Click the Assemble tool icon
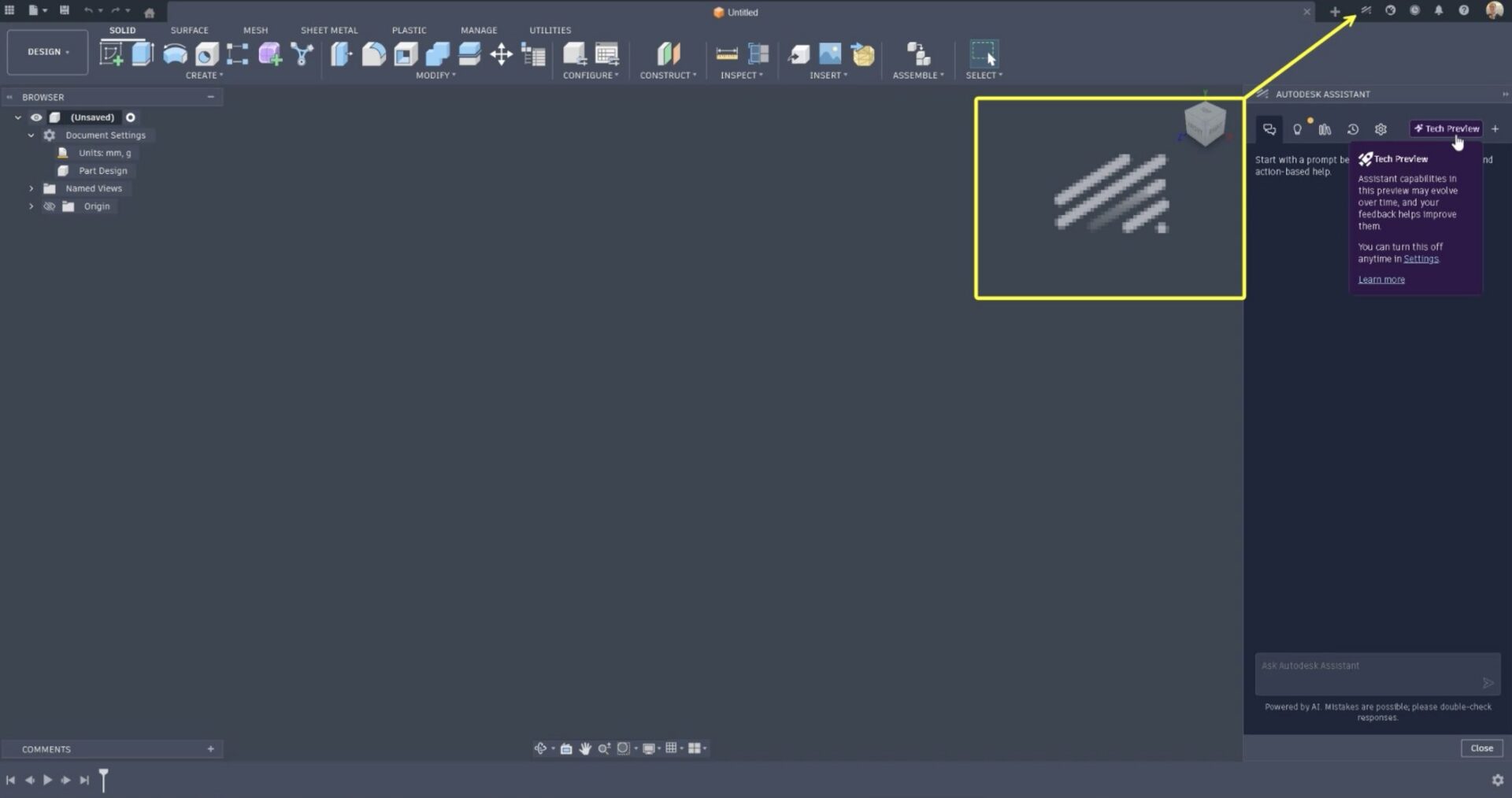 (x=918, y=54)
